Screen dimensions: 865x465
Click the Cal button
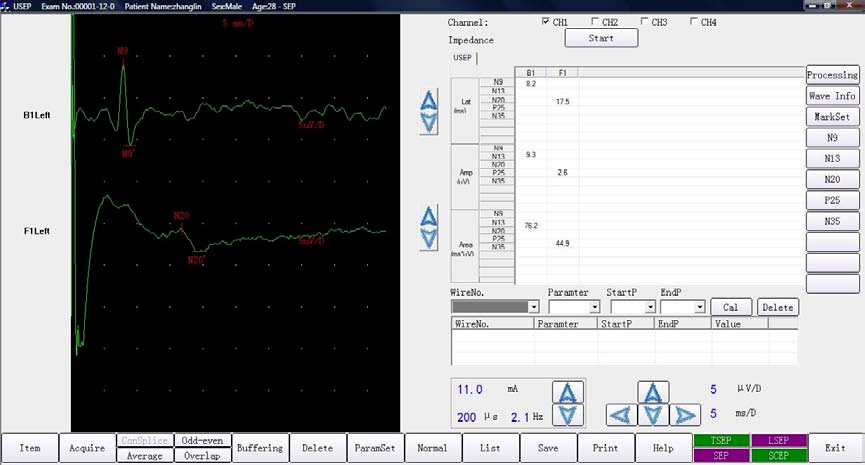[x=730, y=307]
